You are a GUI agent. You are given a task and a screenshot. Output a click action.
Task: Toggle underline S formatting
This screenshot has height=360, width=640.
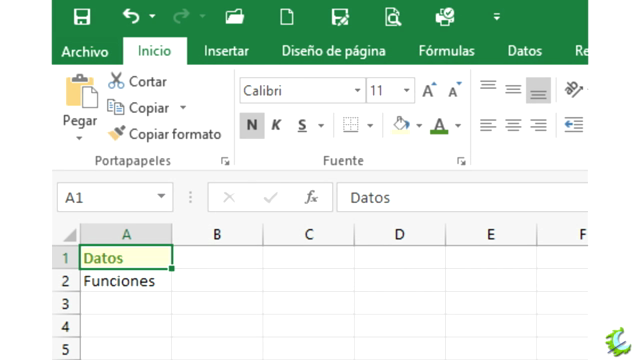(302, 125)
